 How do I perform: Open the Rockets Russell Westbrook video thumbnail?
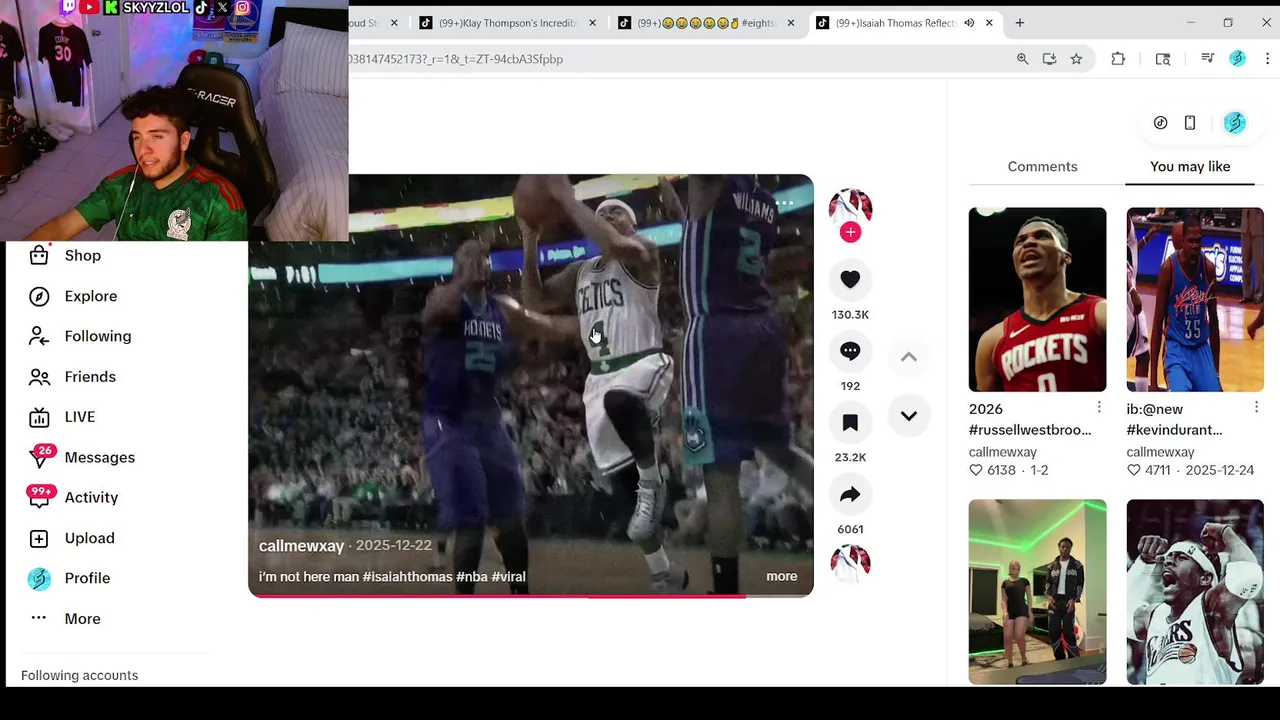click(1037, 299)
